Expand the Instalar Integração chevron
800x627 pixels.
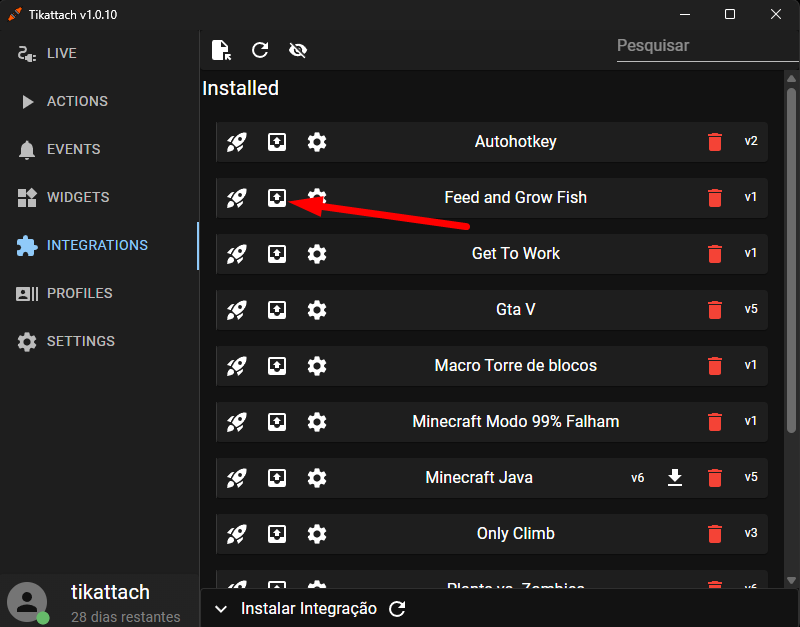pyautogui.click(x=221, y=609)
